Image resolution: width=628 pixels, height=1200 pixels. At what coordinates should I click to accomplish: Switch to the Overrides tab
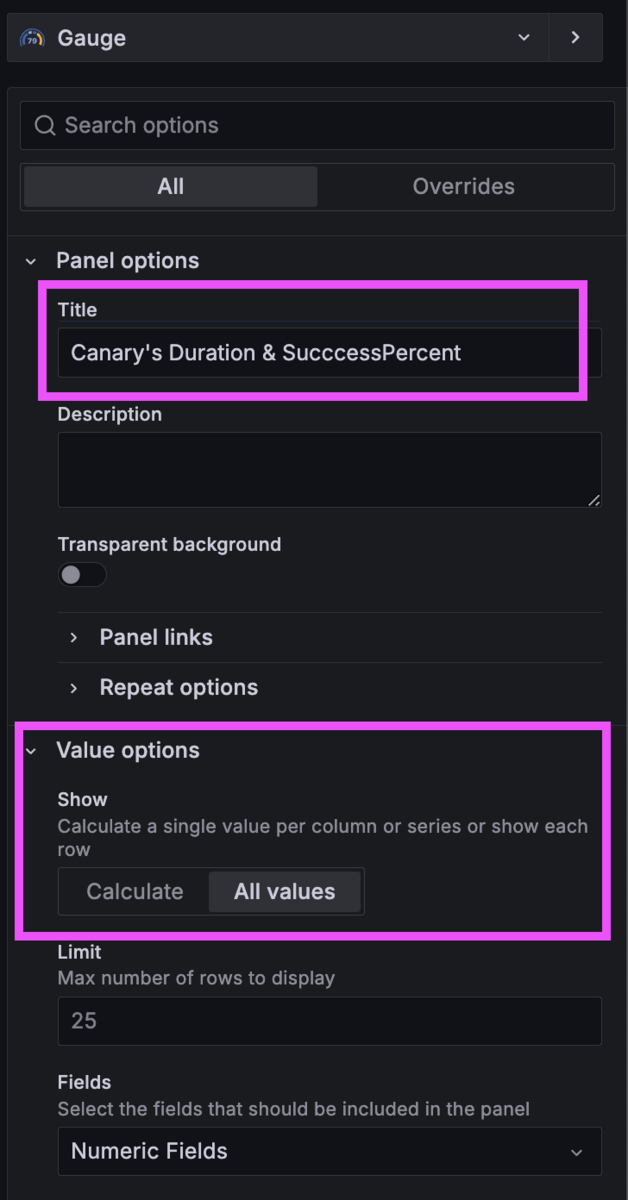tap(464, 187)
